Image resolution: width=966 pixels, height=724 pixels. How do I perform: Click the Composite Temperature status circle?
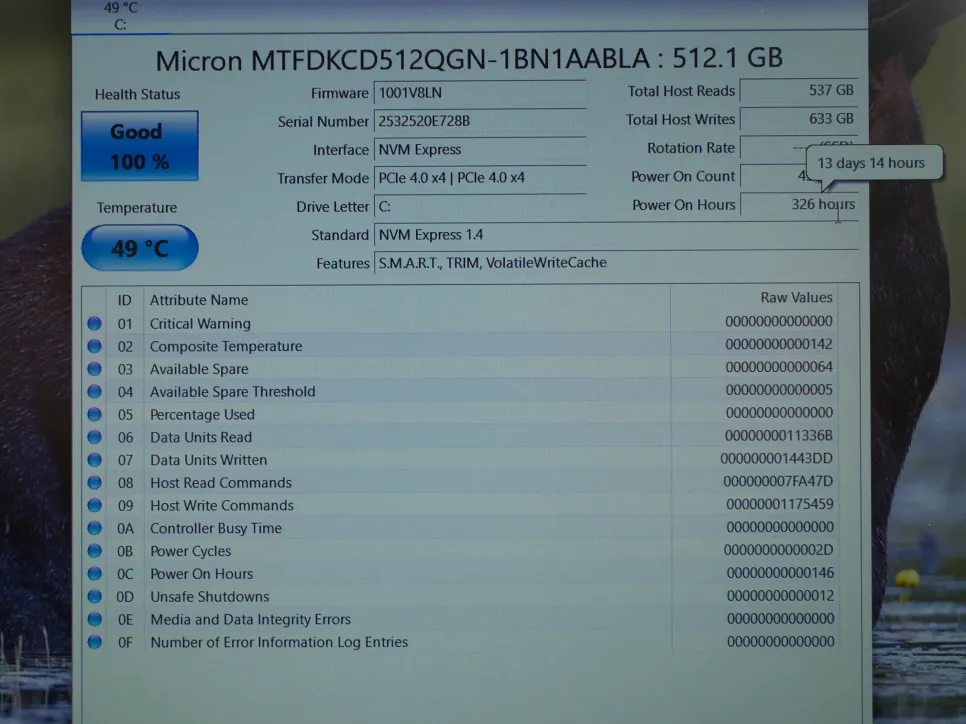point(95,346)
